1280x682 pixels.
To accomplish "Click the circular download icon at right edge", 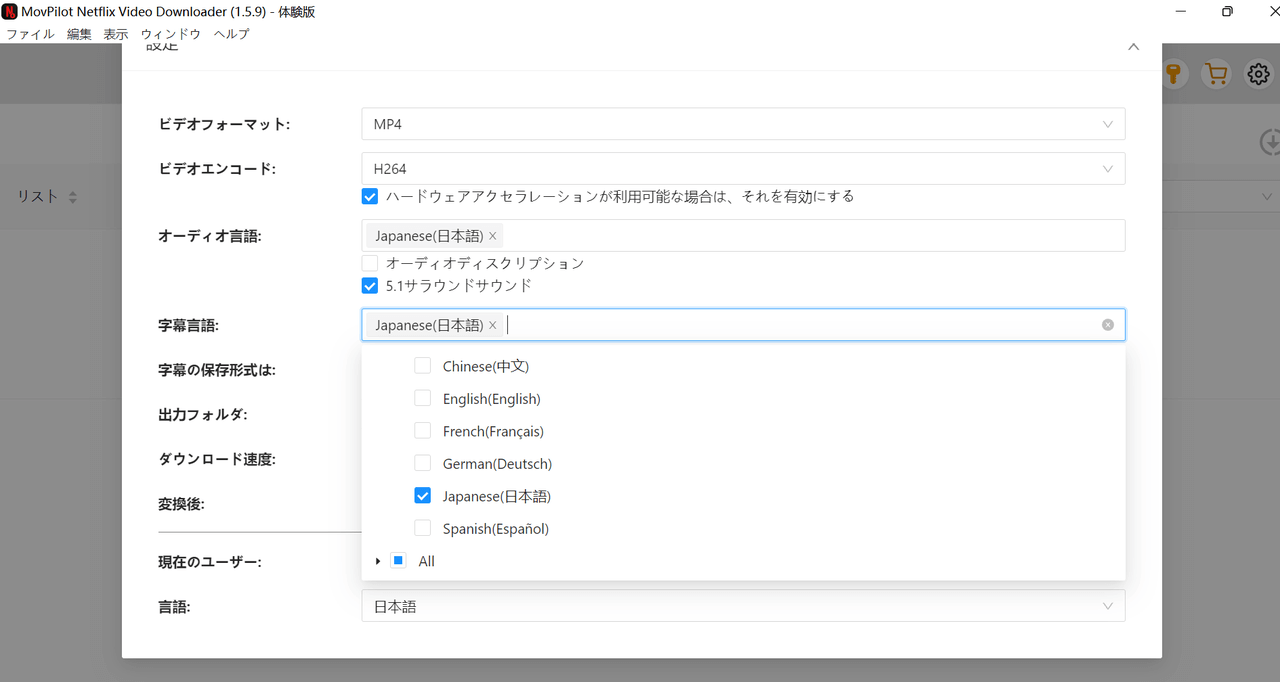I will click(x=1270, y=142).
